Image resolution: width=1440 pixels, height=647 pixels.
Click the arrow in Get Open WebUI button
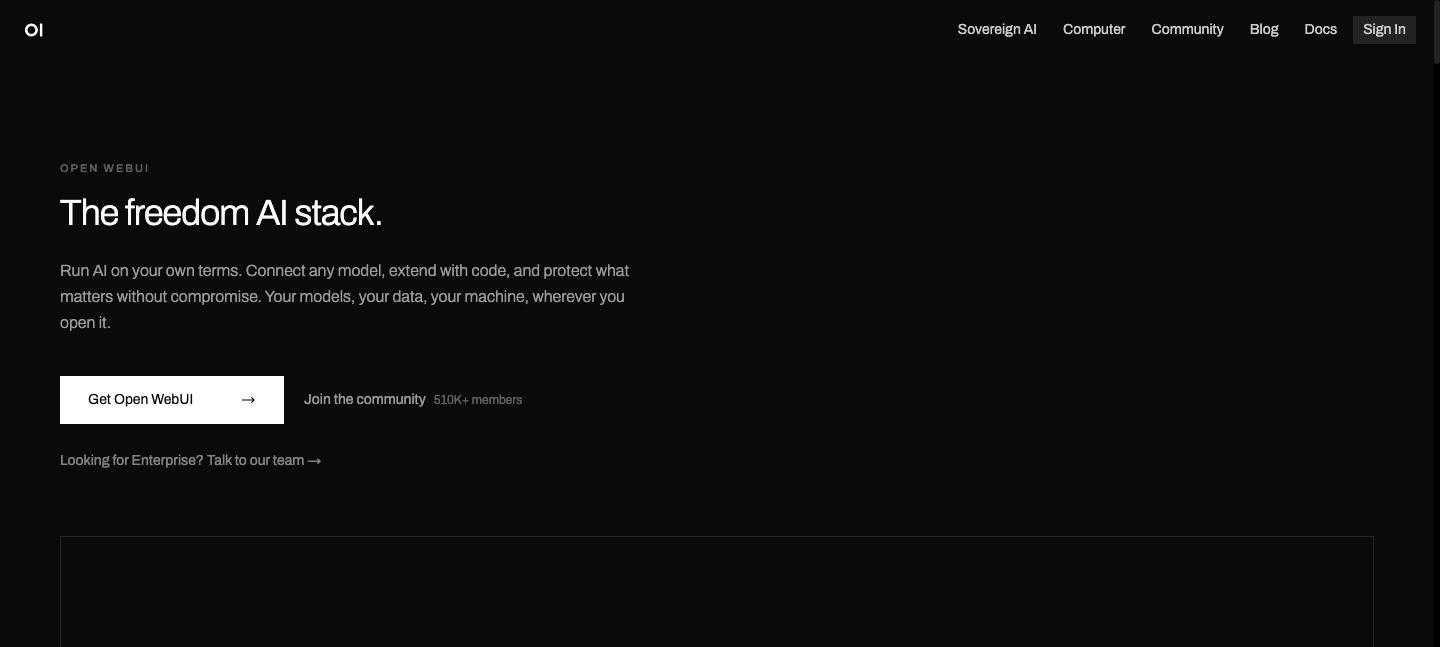tap(248, 400)
